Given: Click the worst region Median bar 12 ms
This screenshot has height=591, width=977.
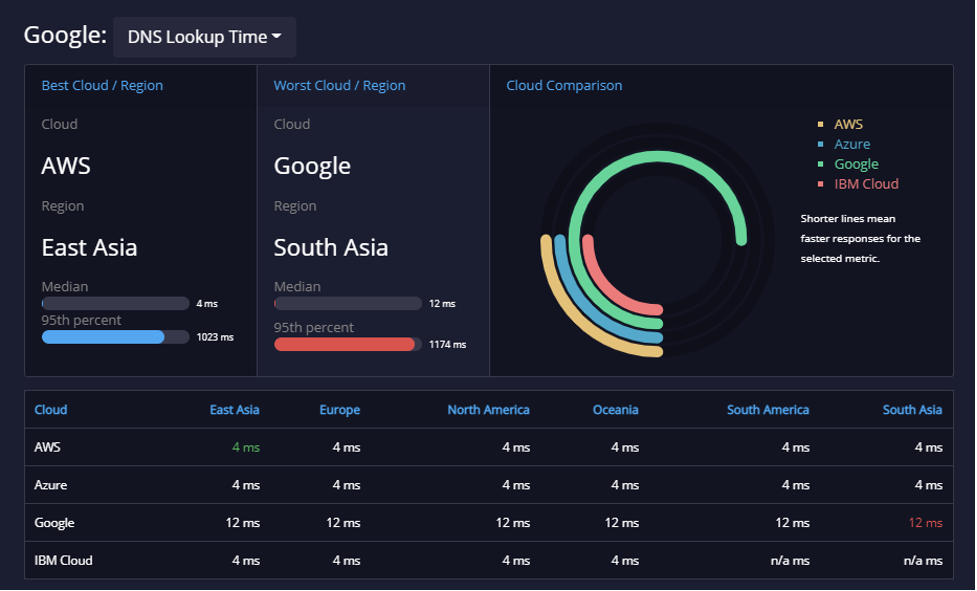Looking at the screenshot, I should click(x=348, y=303).
